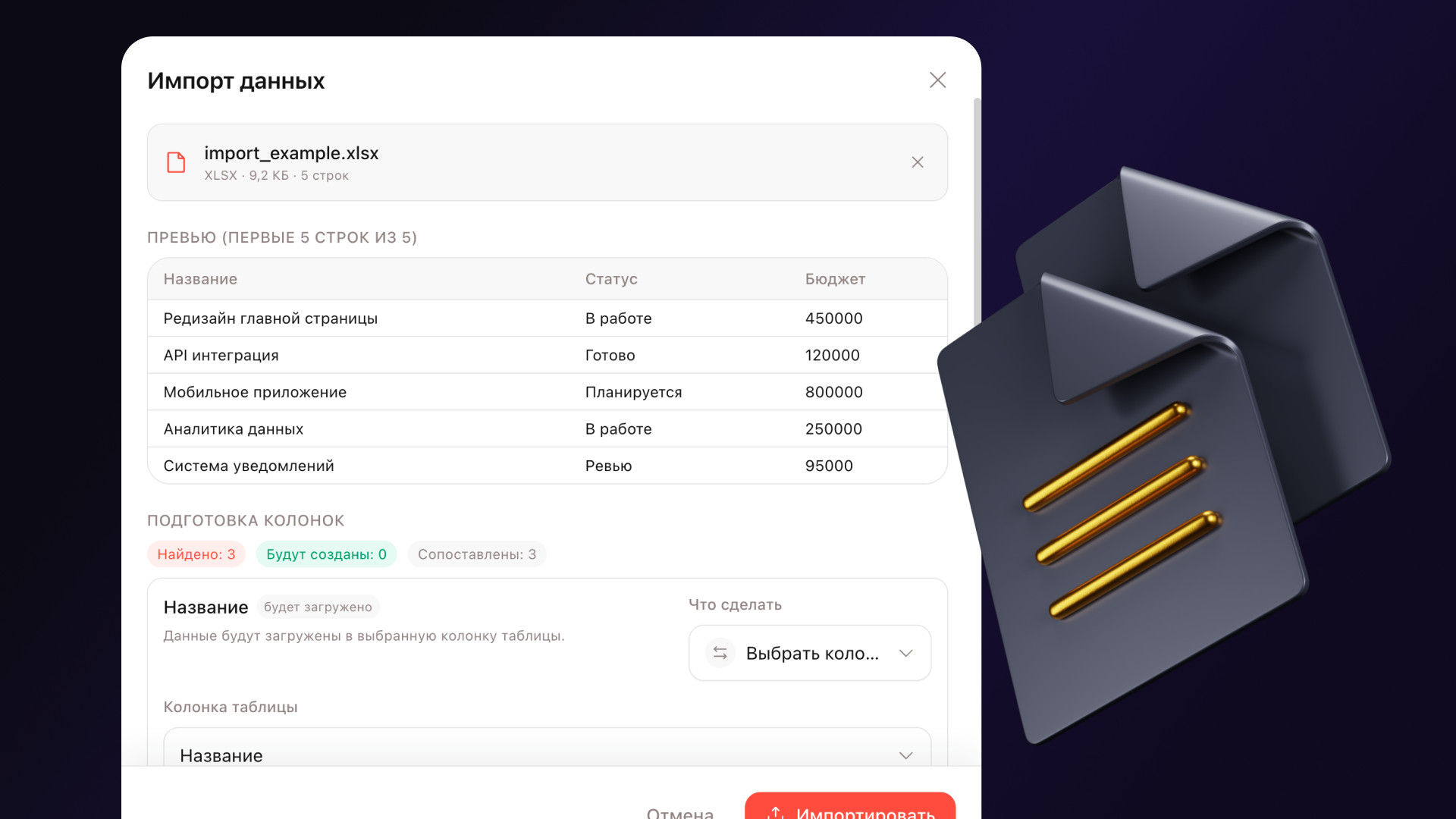Click the XLSX · 9,2 КБ · 5 строк file details
This screenshot has width=1456, height=819.
[276, 176]
